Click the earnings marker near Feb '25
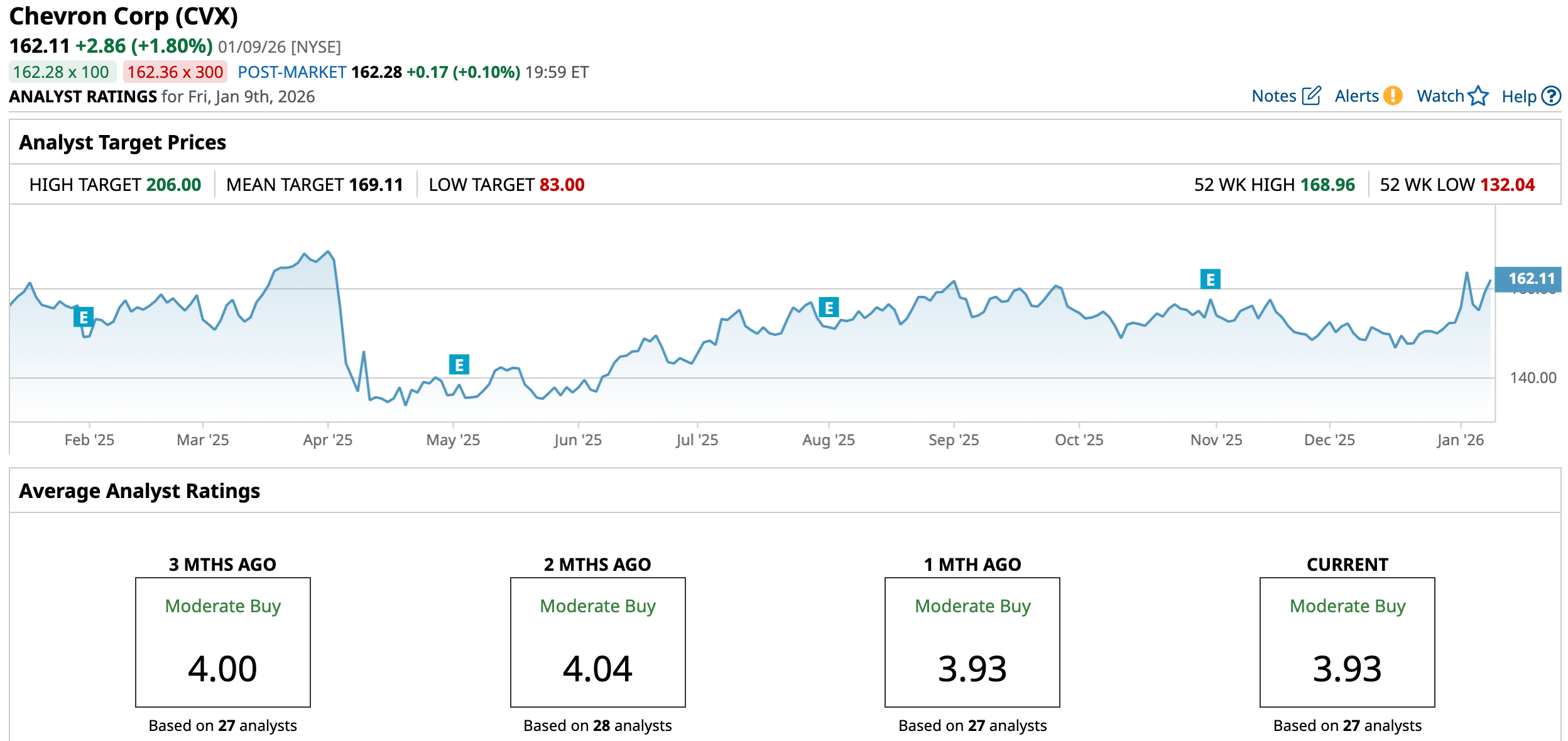Viewport: 1568px width, 741px height. 84,317
